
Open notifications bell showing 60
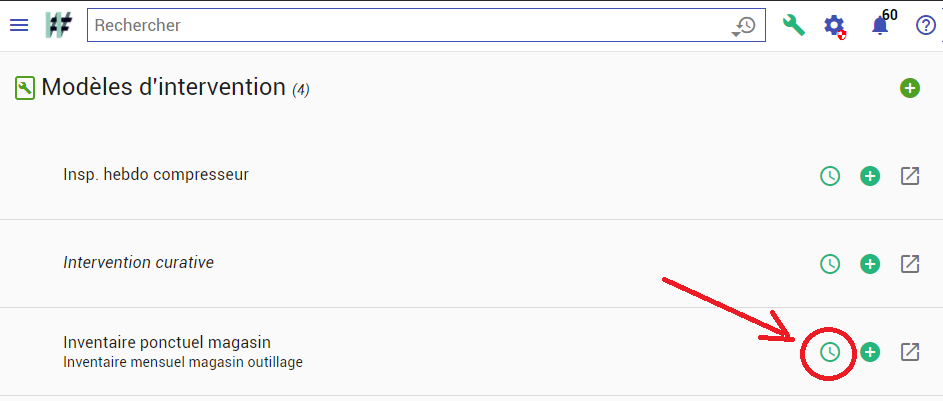coord(880,25)
